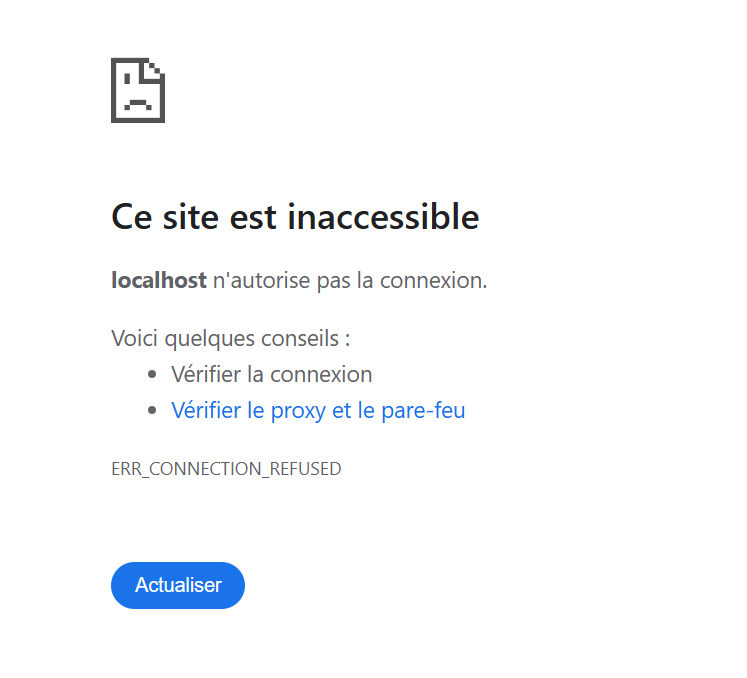The width and height of the screenshot is (747, 678).
Task: Click the word "pare-feu" in the link
Action: (423, 410)
